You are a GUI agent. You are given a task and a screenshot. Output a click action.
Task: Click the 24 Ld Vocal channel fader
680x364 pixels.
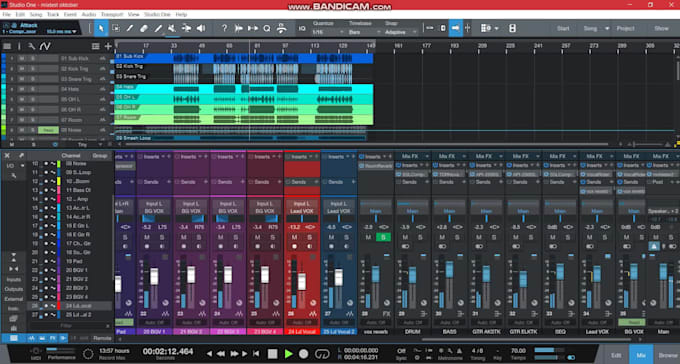(302, 281)
